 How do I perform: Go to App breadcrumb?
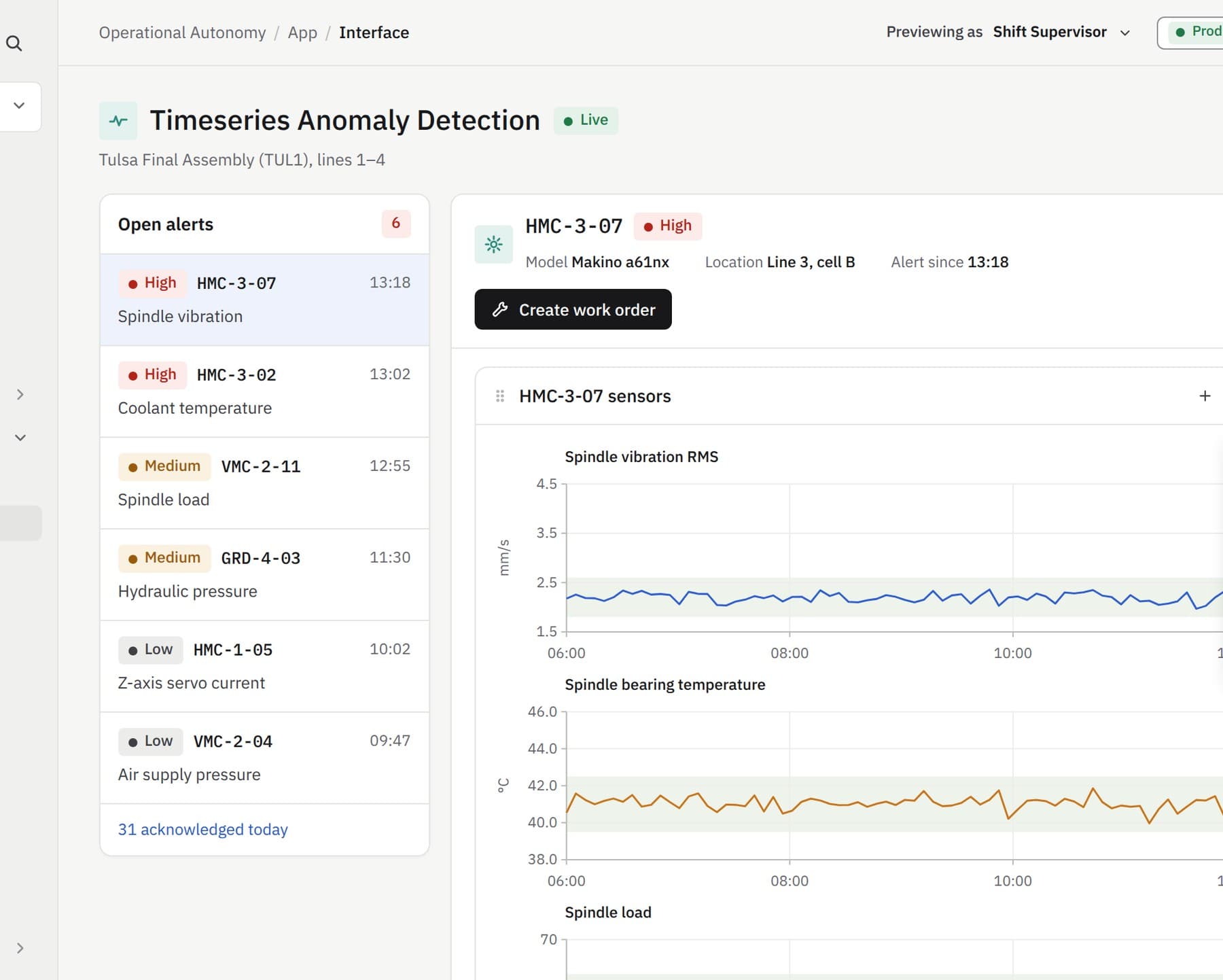(x=302, y=33)
